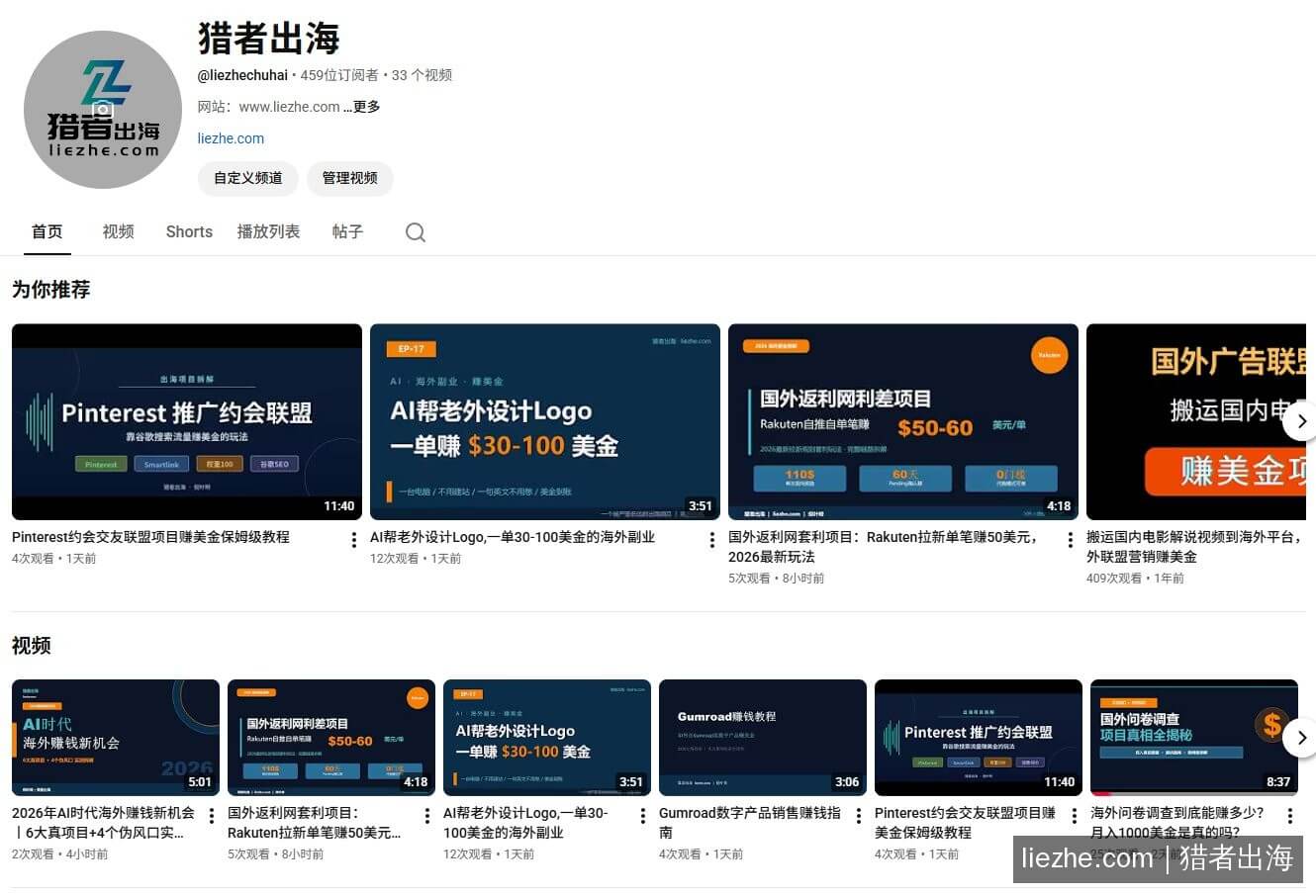Image resolution: width=1316 pixels, height=896 pixels.
Task: Play 国外问卷调查 thumbnail
Action: (x=1194, y=738)
